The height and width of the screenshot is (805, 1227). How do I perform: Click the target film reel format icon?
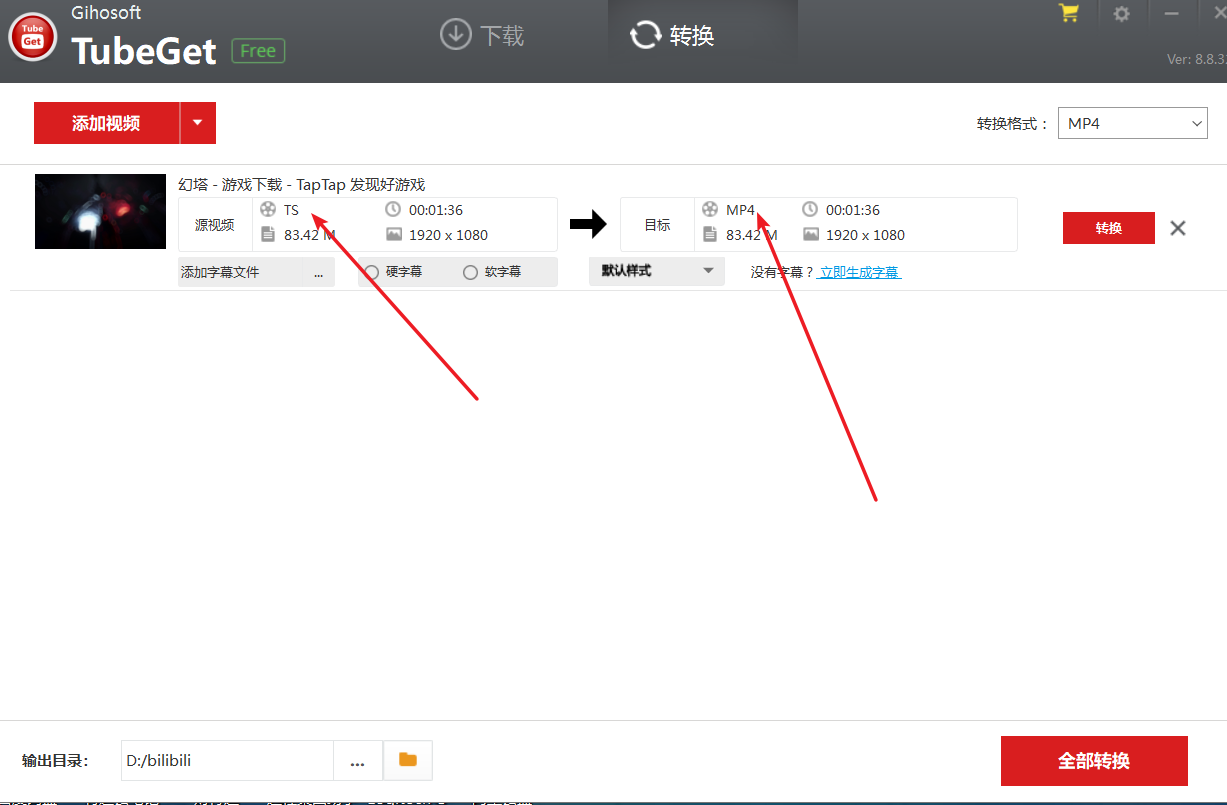[x=710, y=210]
